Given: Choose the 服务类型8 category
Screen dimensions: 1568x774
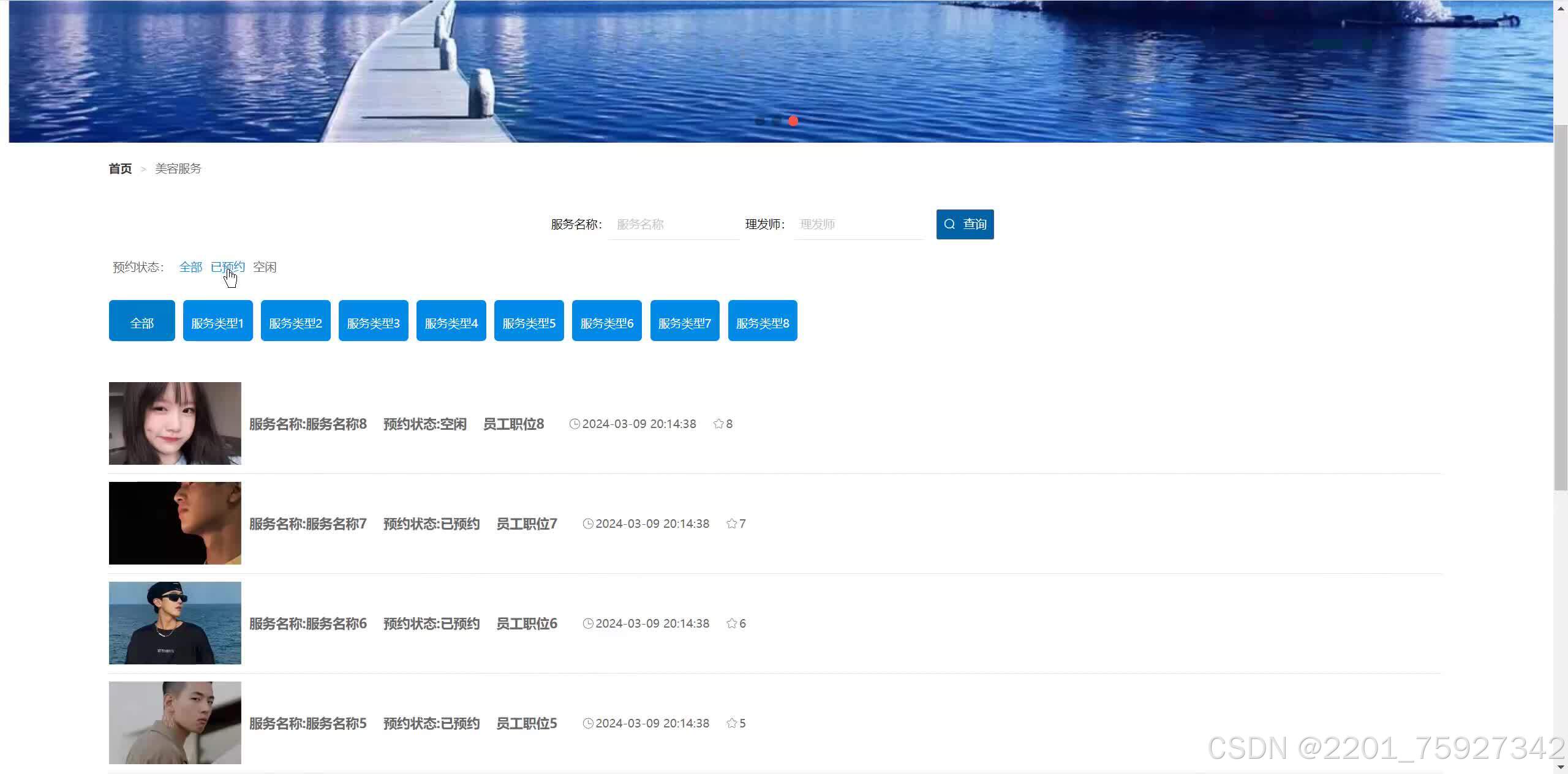Looking at the screenshot, I should (x=763, y=321).
